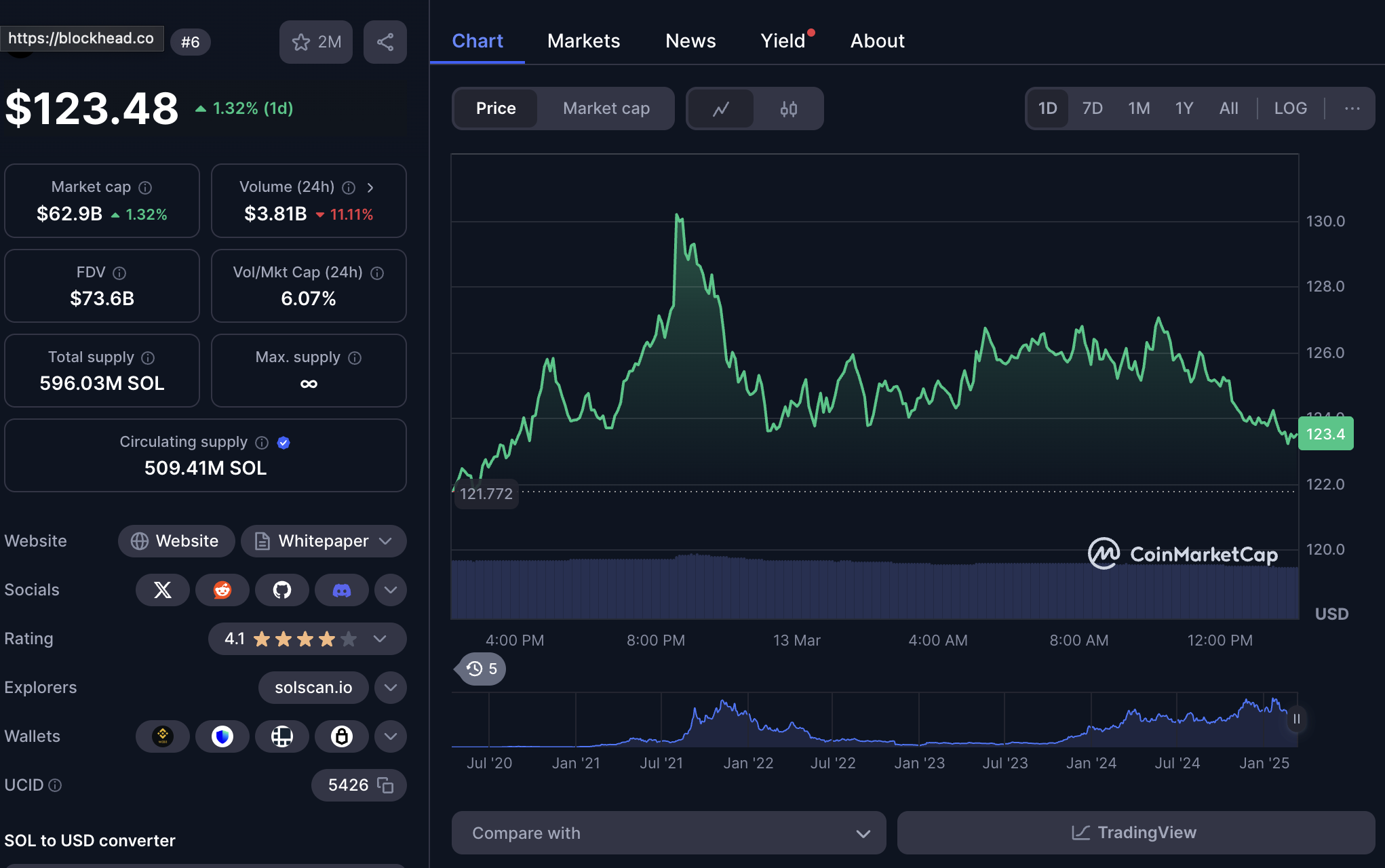The image size is (1385, 868).
Task: Switch to the Markets tab
Action: click(583, 41)
